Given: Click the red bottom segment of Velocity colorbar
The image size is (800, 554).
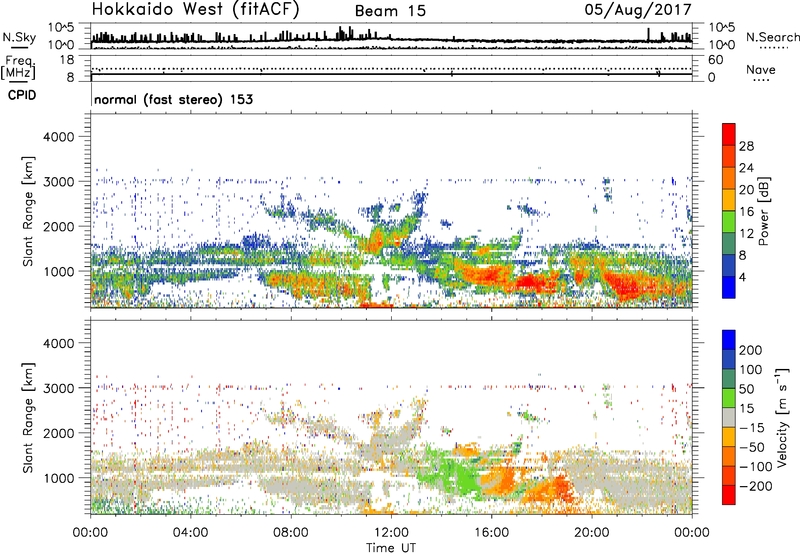Looking at the screenshot, I should [729, 495].
